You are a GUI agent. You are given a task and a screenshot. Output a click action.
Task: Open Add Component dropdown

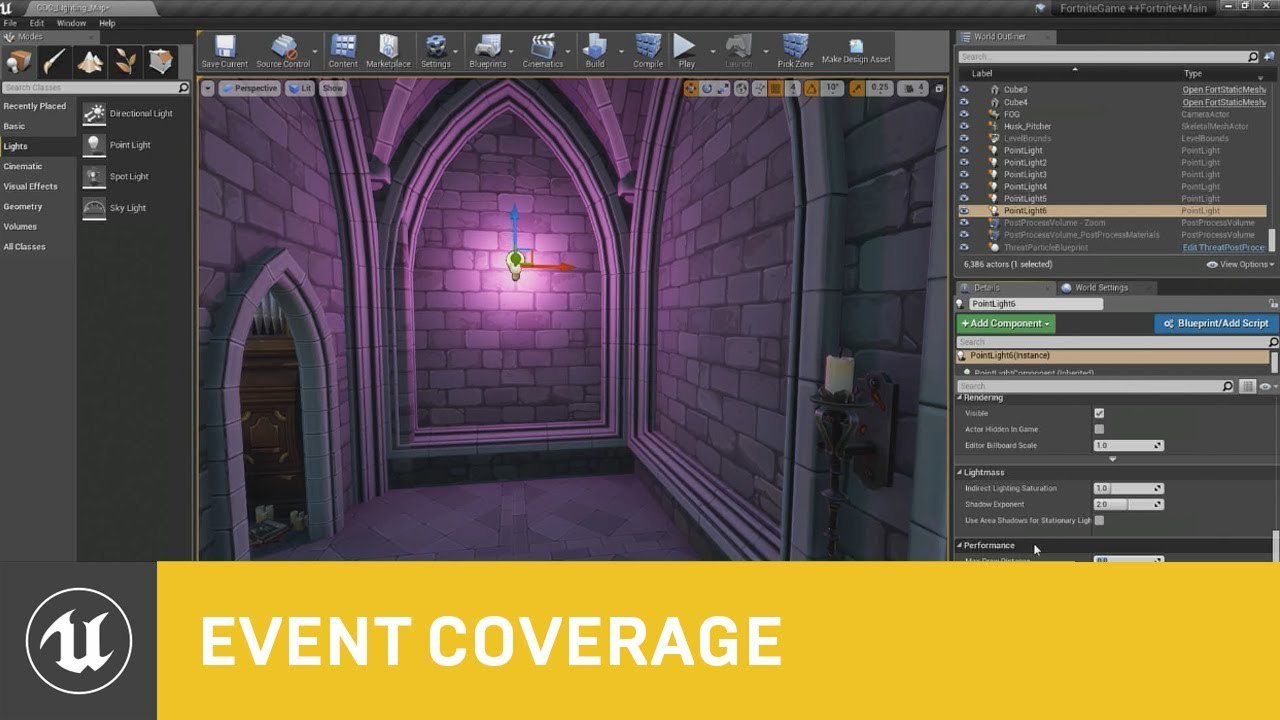click(1005, 323)
